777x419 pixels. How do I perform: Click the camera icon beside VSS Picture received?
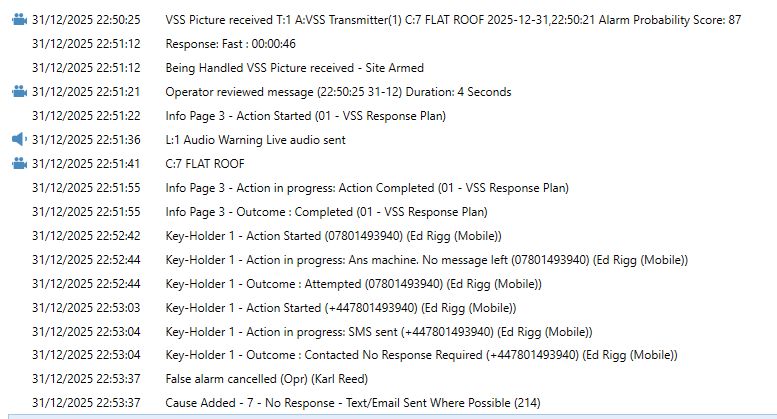tap(19, 19)
